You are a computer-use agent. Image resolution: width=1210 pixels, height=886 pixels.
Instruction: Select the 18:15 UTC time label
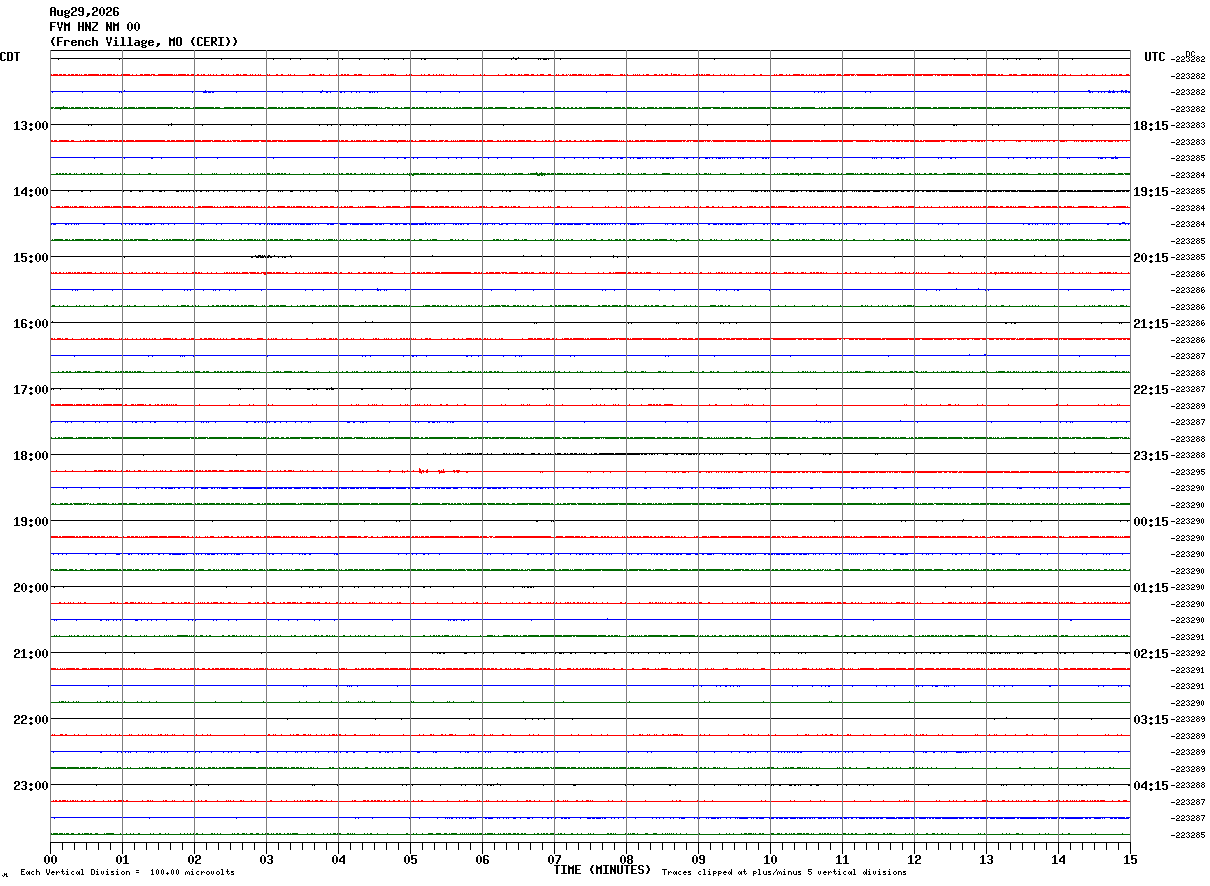point(1150,125)
